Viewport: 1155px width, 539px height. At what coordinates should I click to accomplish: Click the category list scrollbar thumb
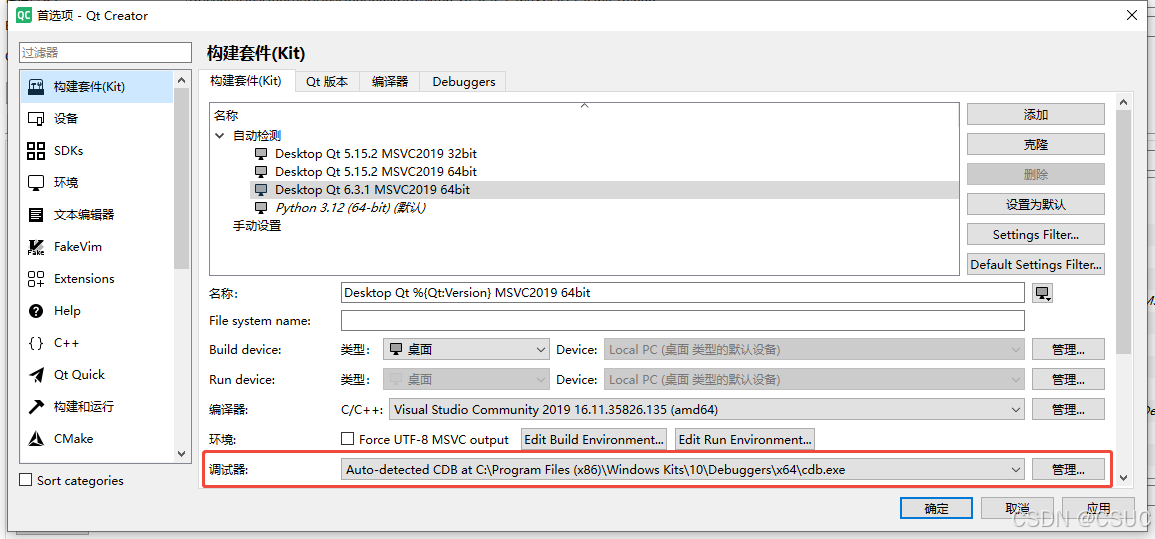182,177
